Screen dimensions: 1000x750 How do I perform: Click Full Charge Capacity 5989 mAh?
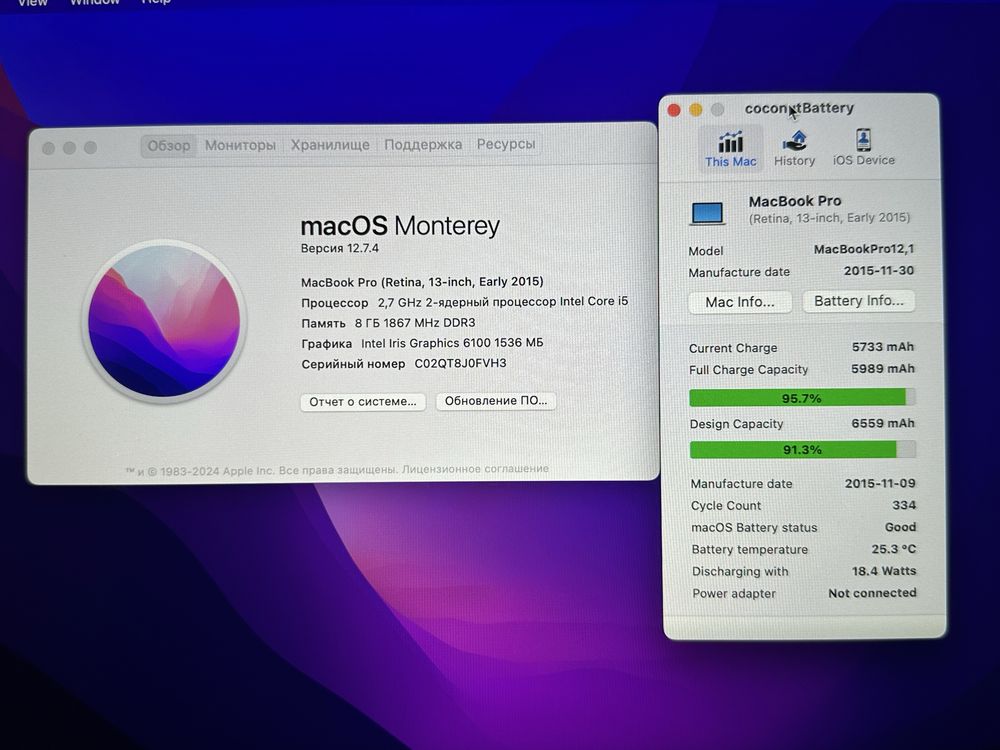(883, 369)
